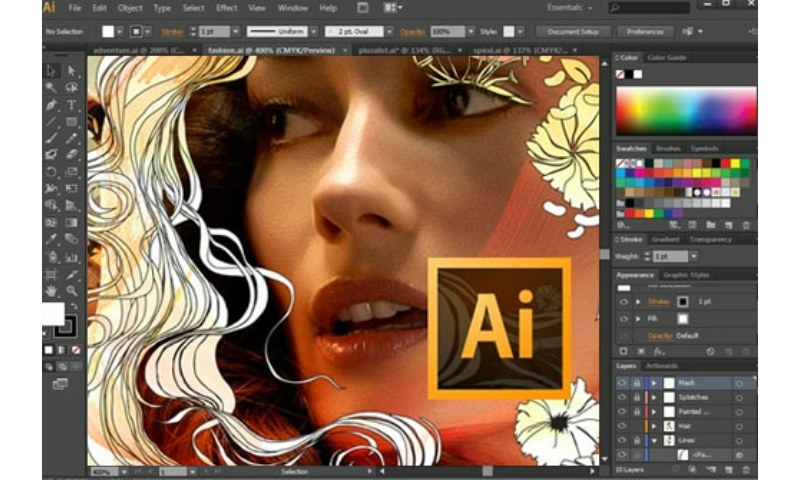The image size is (800, 480).
Task: Open the Effect menu
Action: point(227,8)
